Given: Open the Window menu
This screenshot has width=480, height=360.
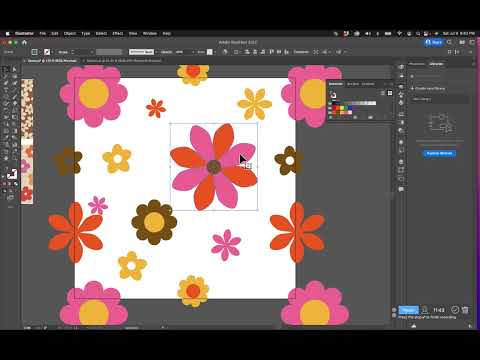Looking at the screenshot, I should pyautogui.click(x=150, y=33).
